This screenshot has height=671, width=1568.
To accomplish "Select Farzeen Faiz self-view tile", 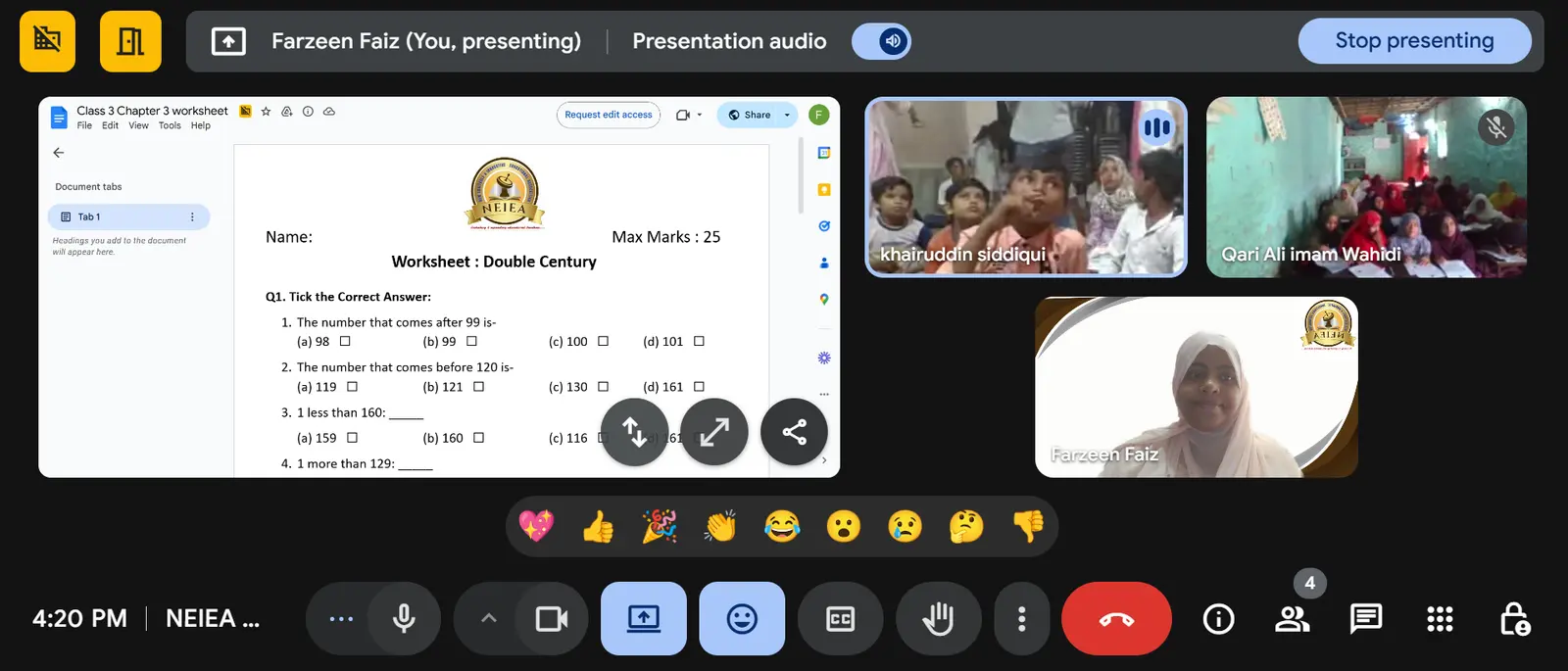I will pyautogui.click(x=1197, y=387).
